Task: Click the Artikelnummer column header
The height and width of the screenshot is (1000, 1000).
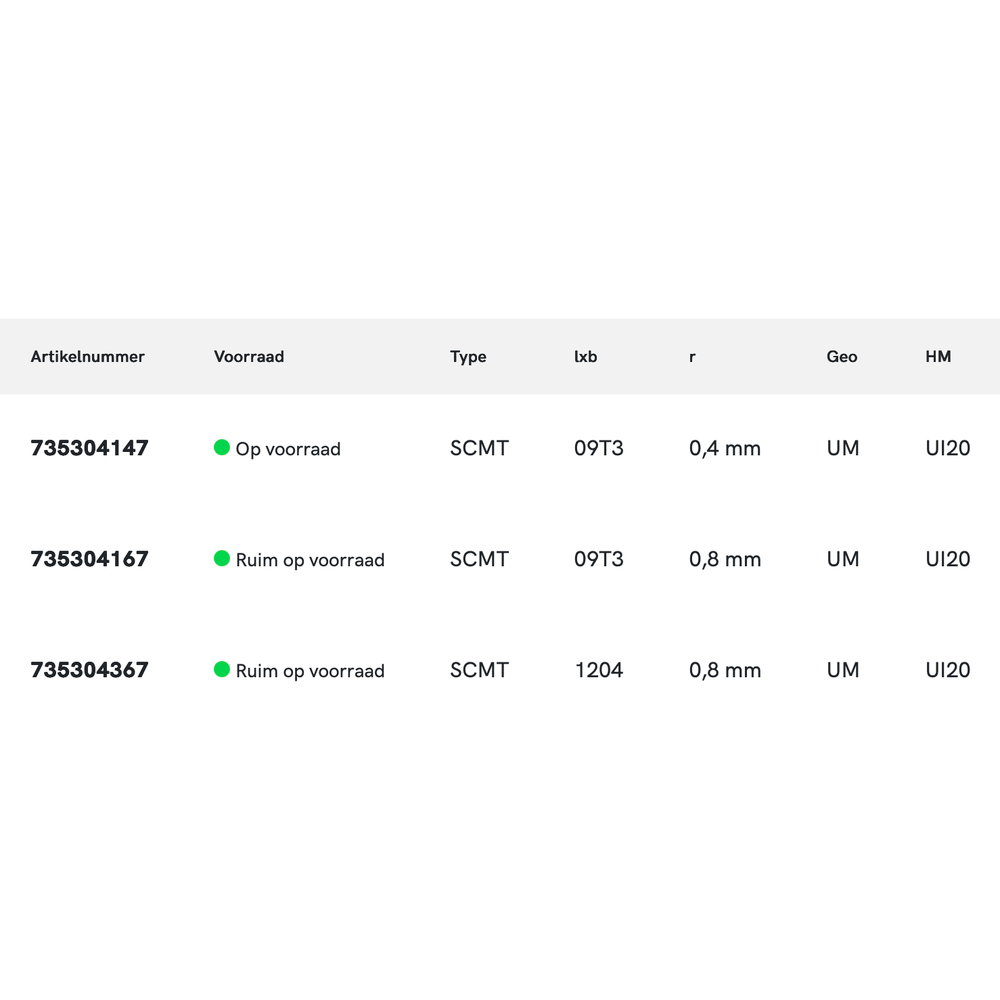Action: click(x=88, y=357)
